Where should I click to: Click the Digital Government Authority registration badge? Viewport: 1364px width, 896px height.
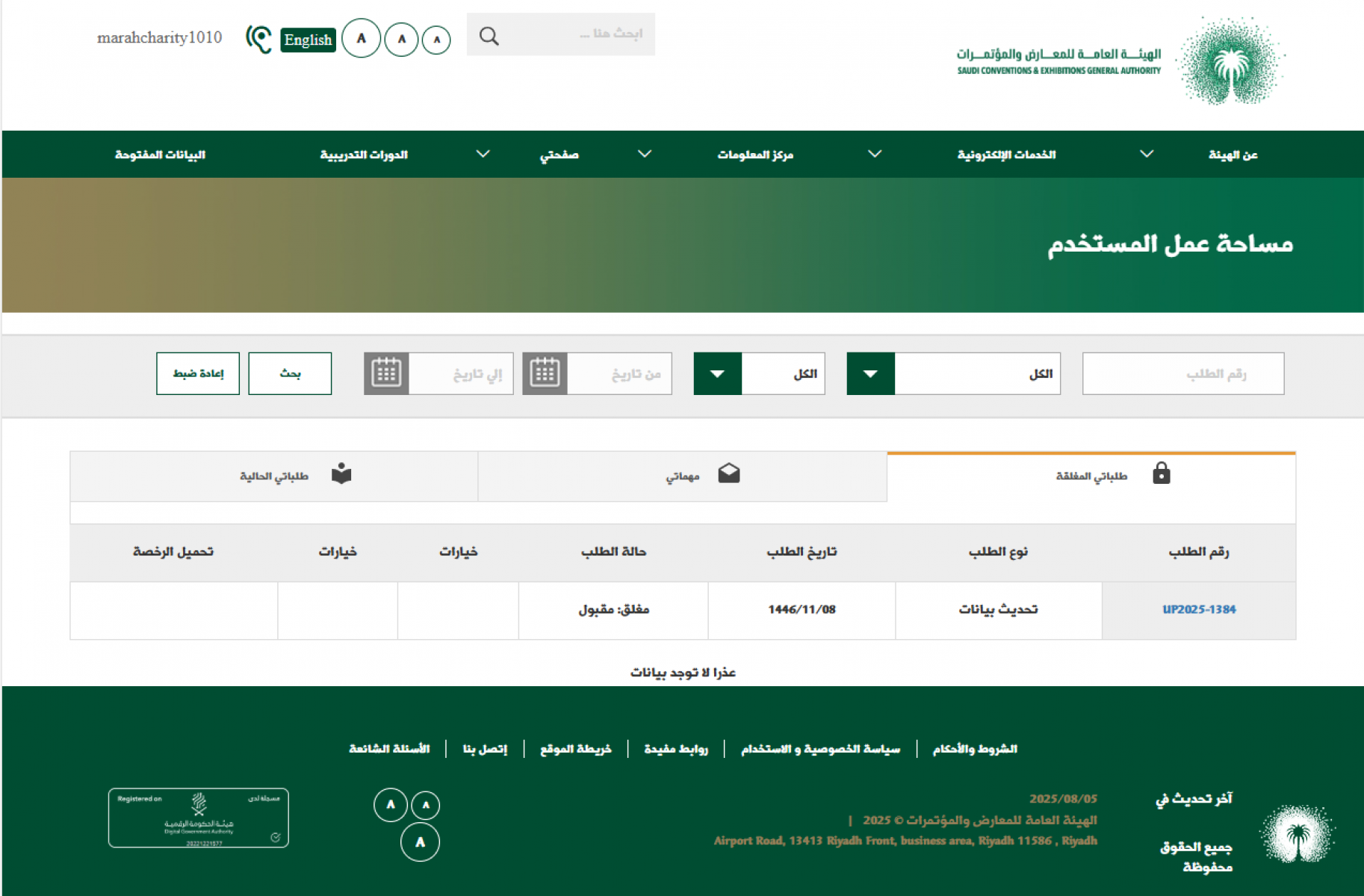pyautogui.click(x=199, y=818)
